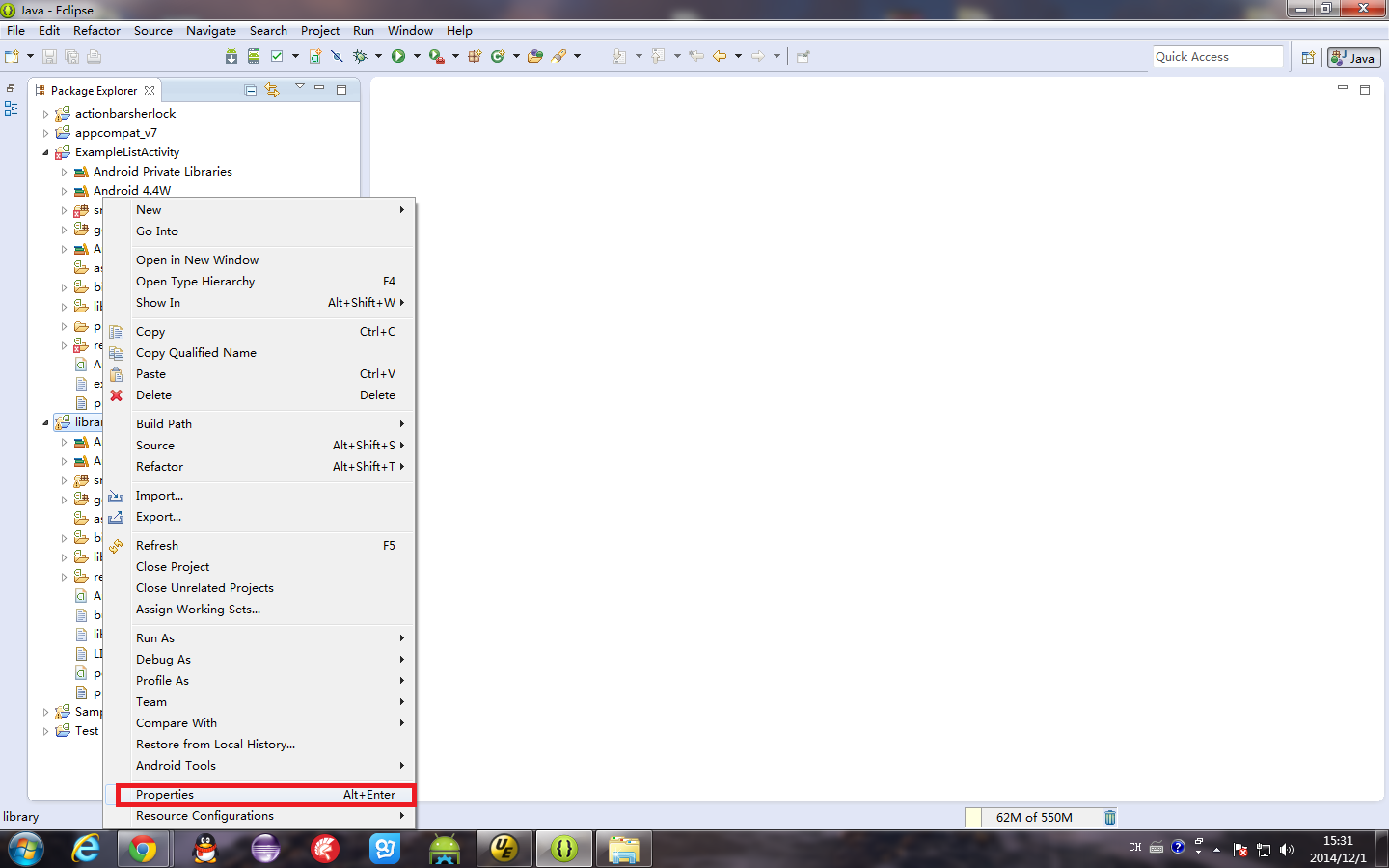The height and width of the screenshot is (868, 1389).
Task: Choose Export... from the context menu
Action: [260, 517]
